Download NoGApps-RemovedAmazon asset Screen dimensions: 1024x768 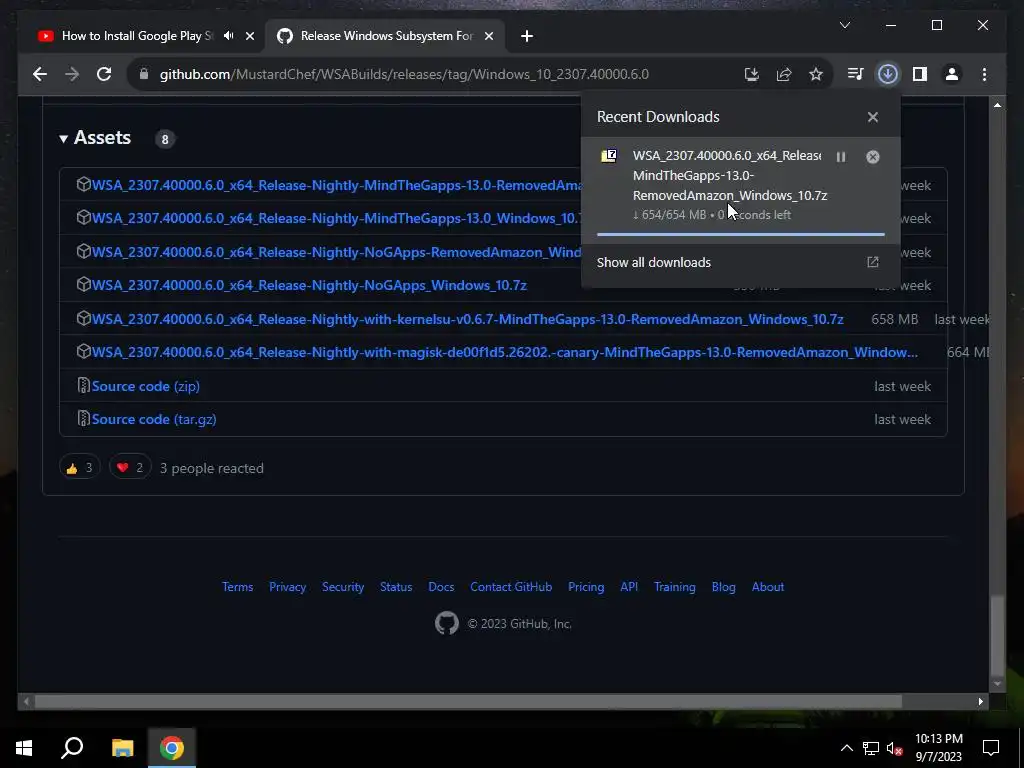336,252
